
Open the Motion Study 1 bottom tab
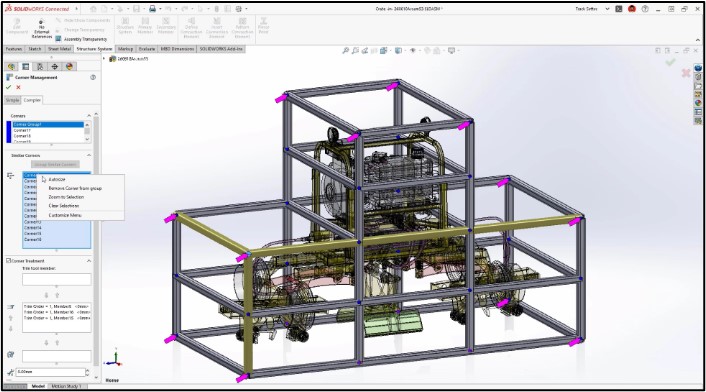(66, 386)
